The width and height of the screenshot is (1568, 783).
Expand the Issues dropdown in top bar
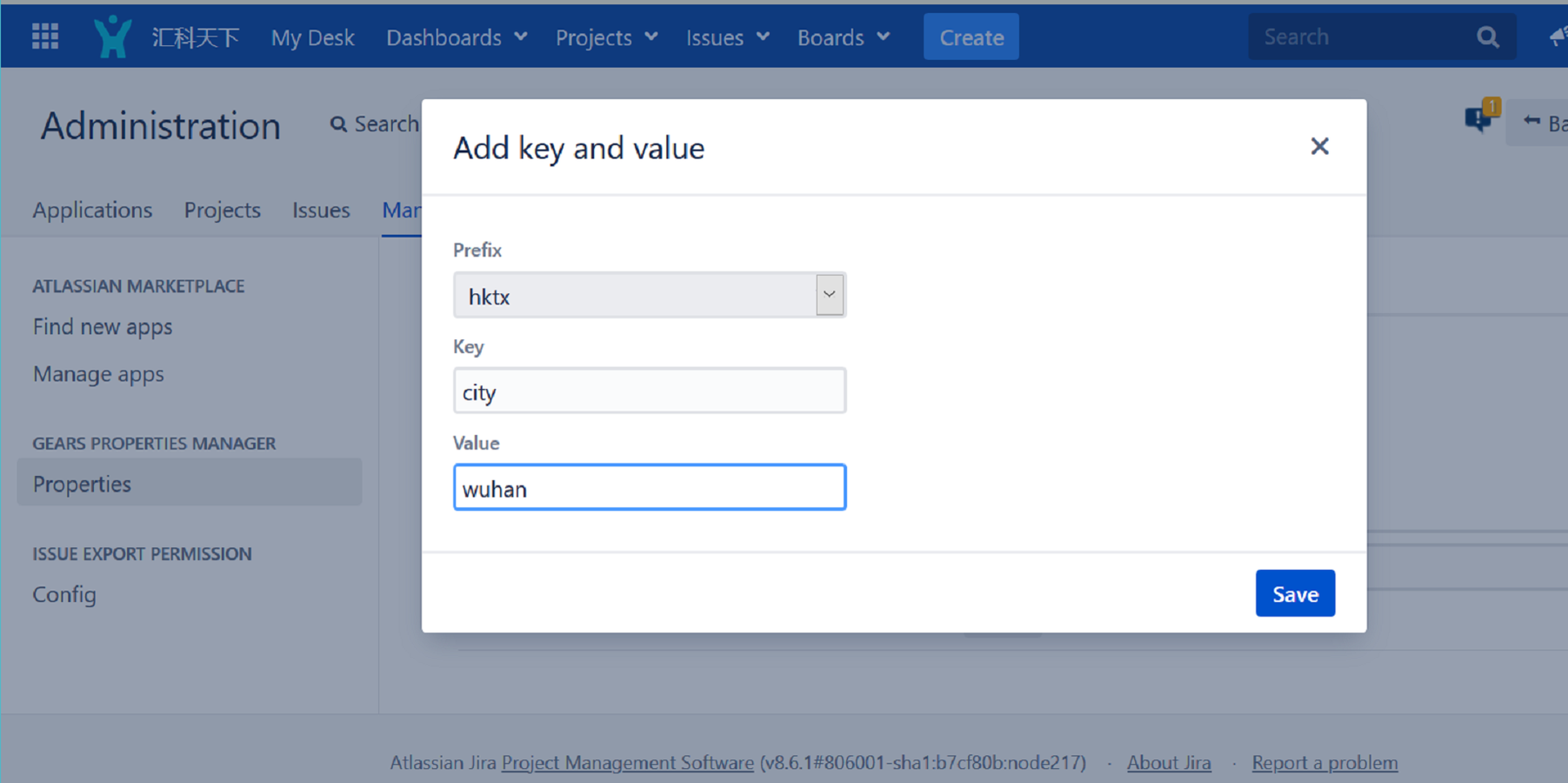click(727, 37)
